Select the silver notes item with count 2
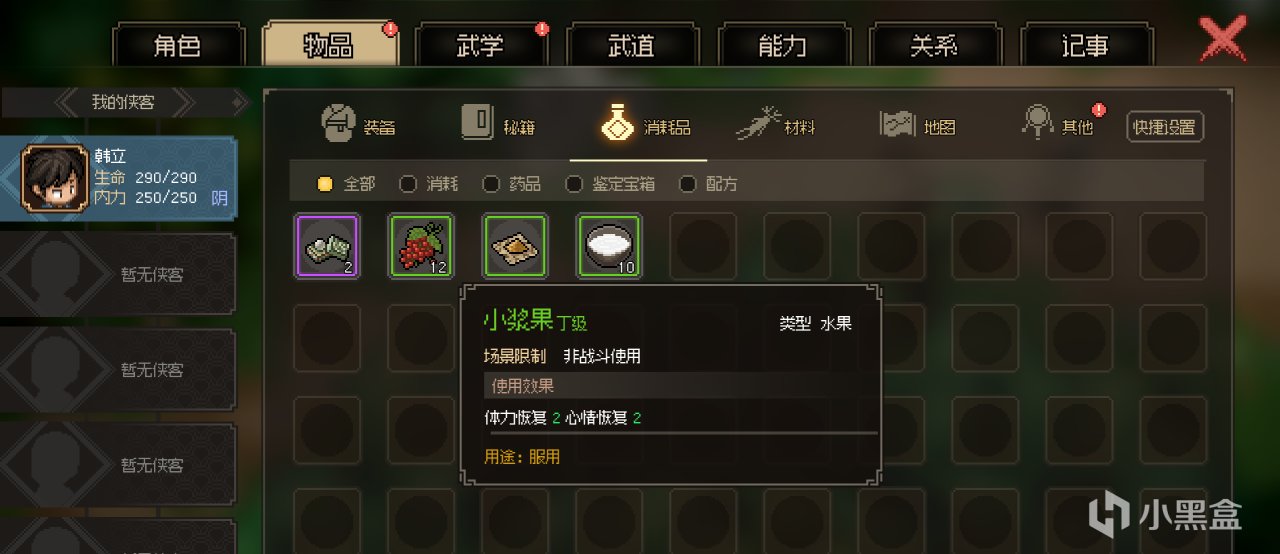The image size is (1280, 554). (327, 246)
